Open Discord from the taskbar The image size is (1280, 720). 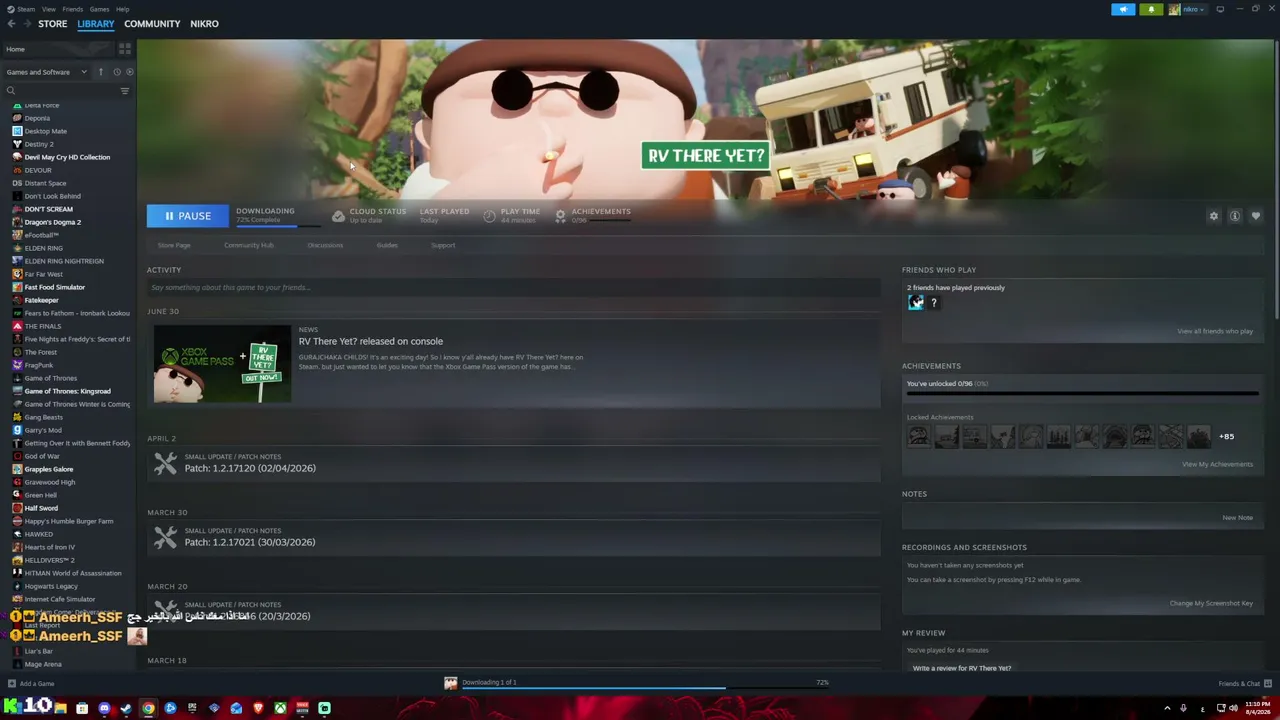(x=104, y=708)
